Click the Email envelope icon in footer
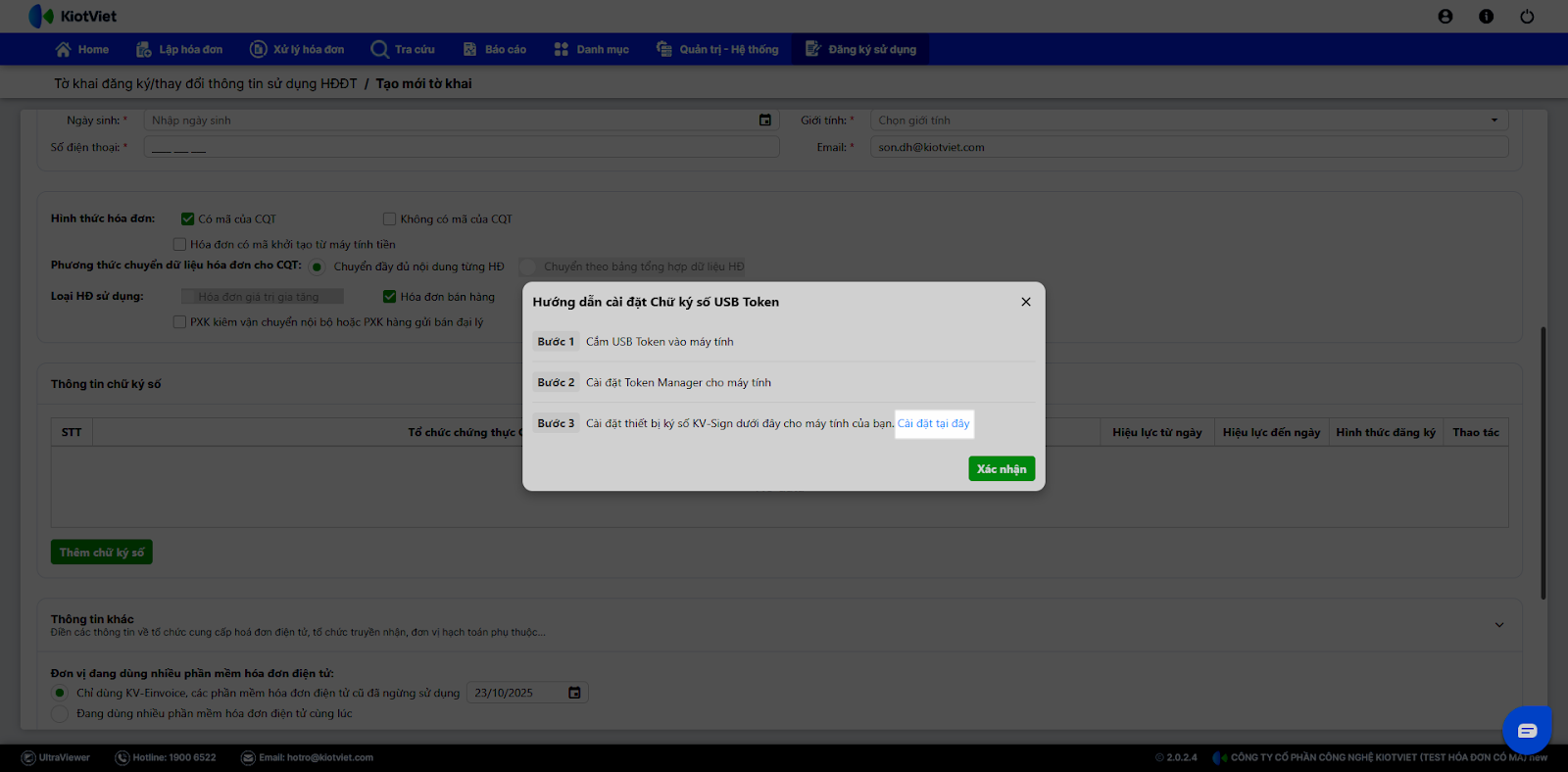The image size is (1568, 772). click(x=248, y=757)
